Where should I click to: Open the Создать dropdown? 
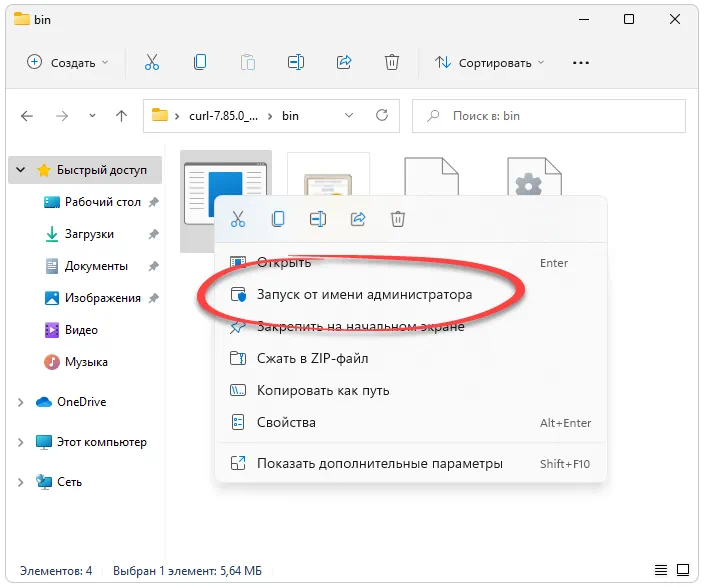point(68,62)
